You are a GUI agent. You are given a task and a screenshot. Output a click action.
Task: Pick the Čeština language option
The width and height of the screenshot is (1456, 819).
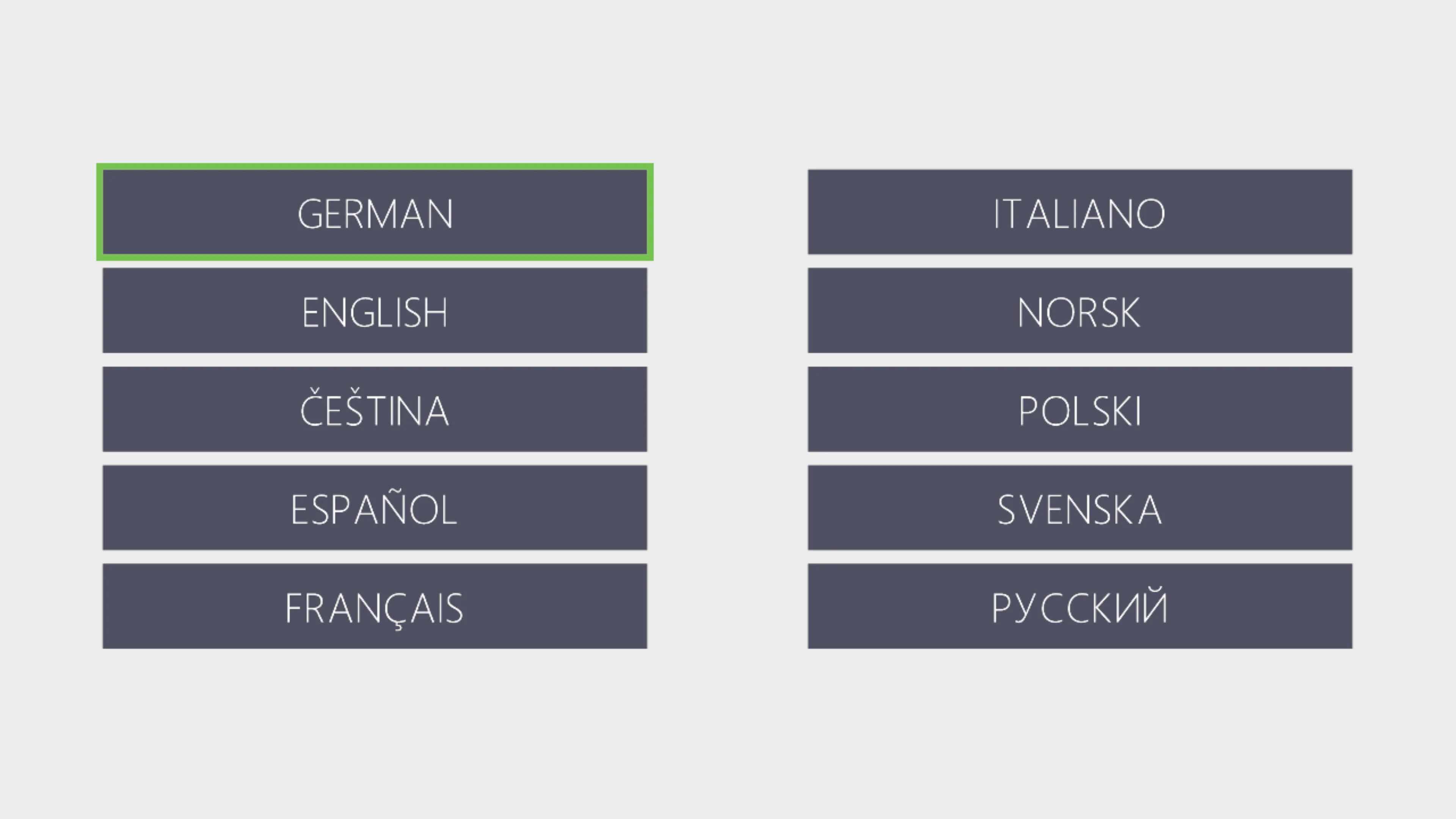tap(375, 409)
